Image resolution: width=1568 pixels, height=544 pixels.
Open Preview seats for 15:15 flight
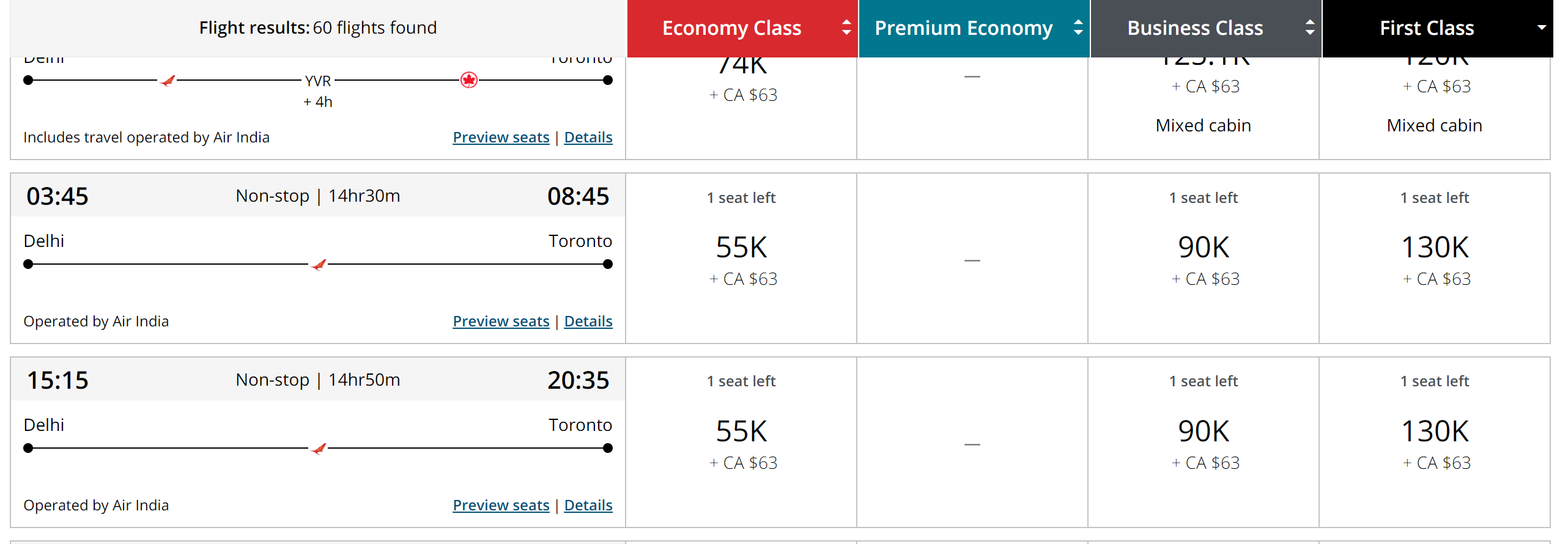click(x=501, y=505)
